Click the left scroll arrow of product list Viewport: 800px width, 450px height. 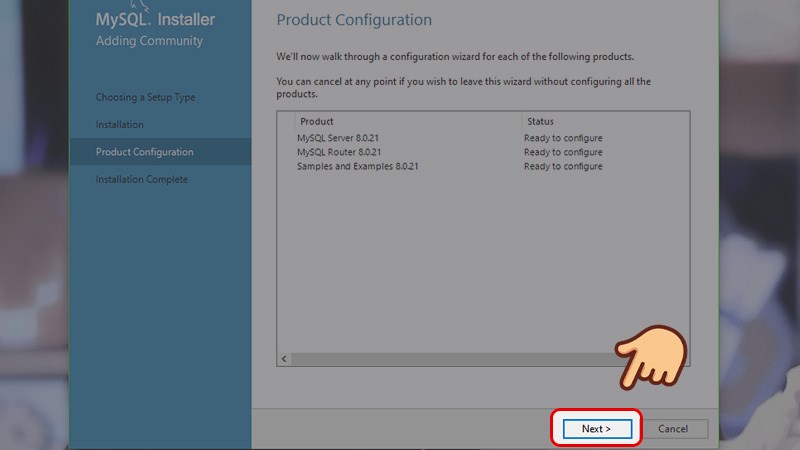point(284,359)
